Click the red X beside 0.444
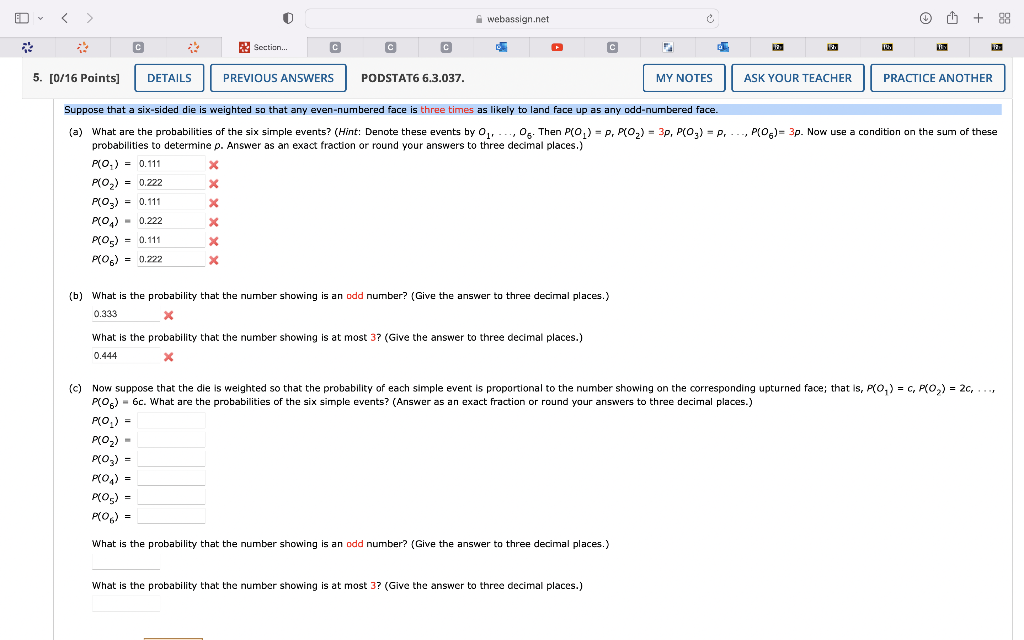1024x640 pixels. pos(168,357)
